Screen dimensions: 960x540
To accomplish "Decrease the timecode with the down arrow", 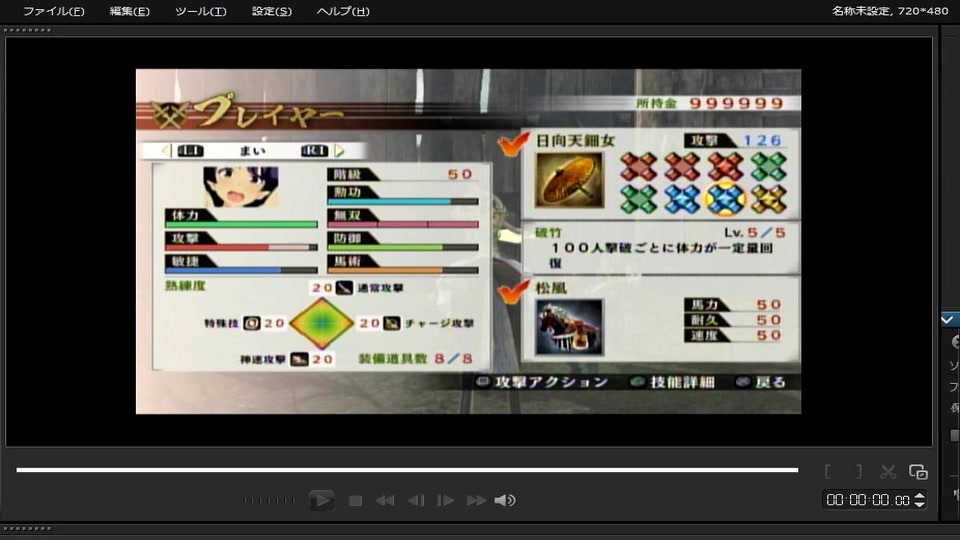I will 920,504.
